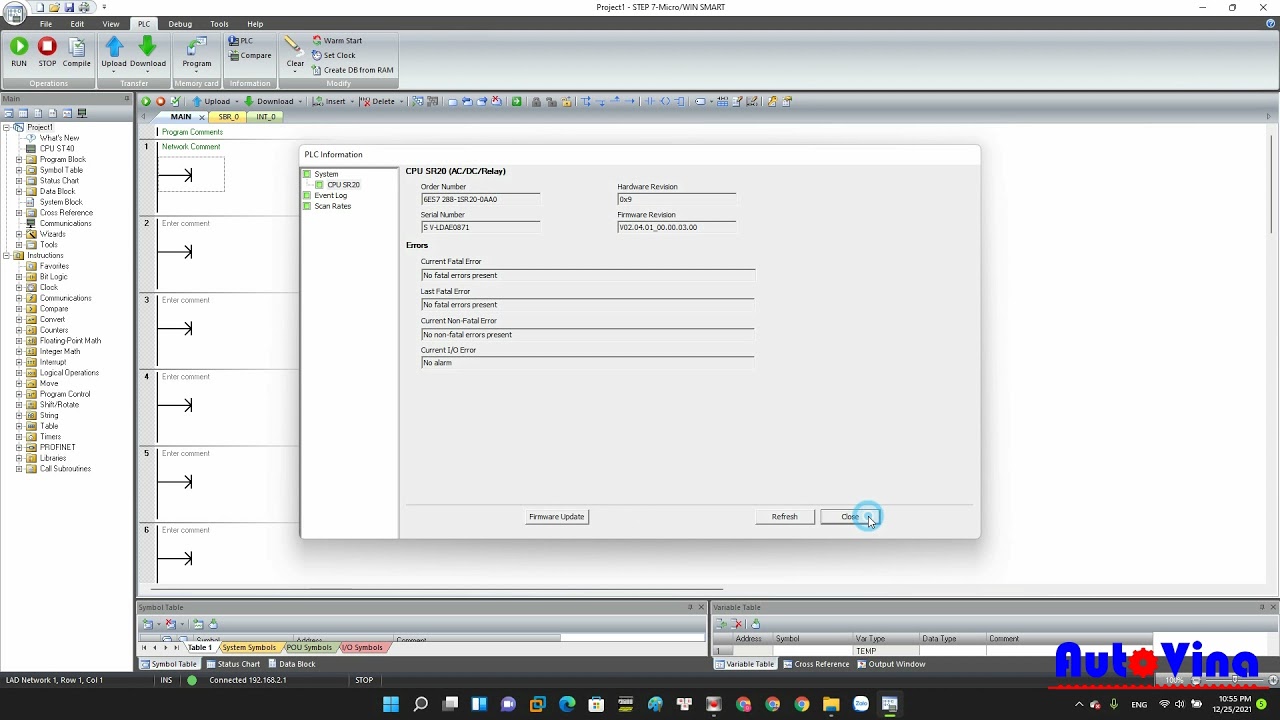Viewport: 1280px width, 720px height.
Task: Click the Close button in PLC Information
Action: coord(850,517)
